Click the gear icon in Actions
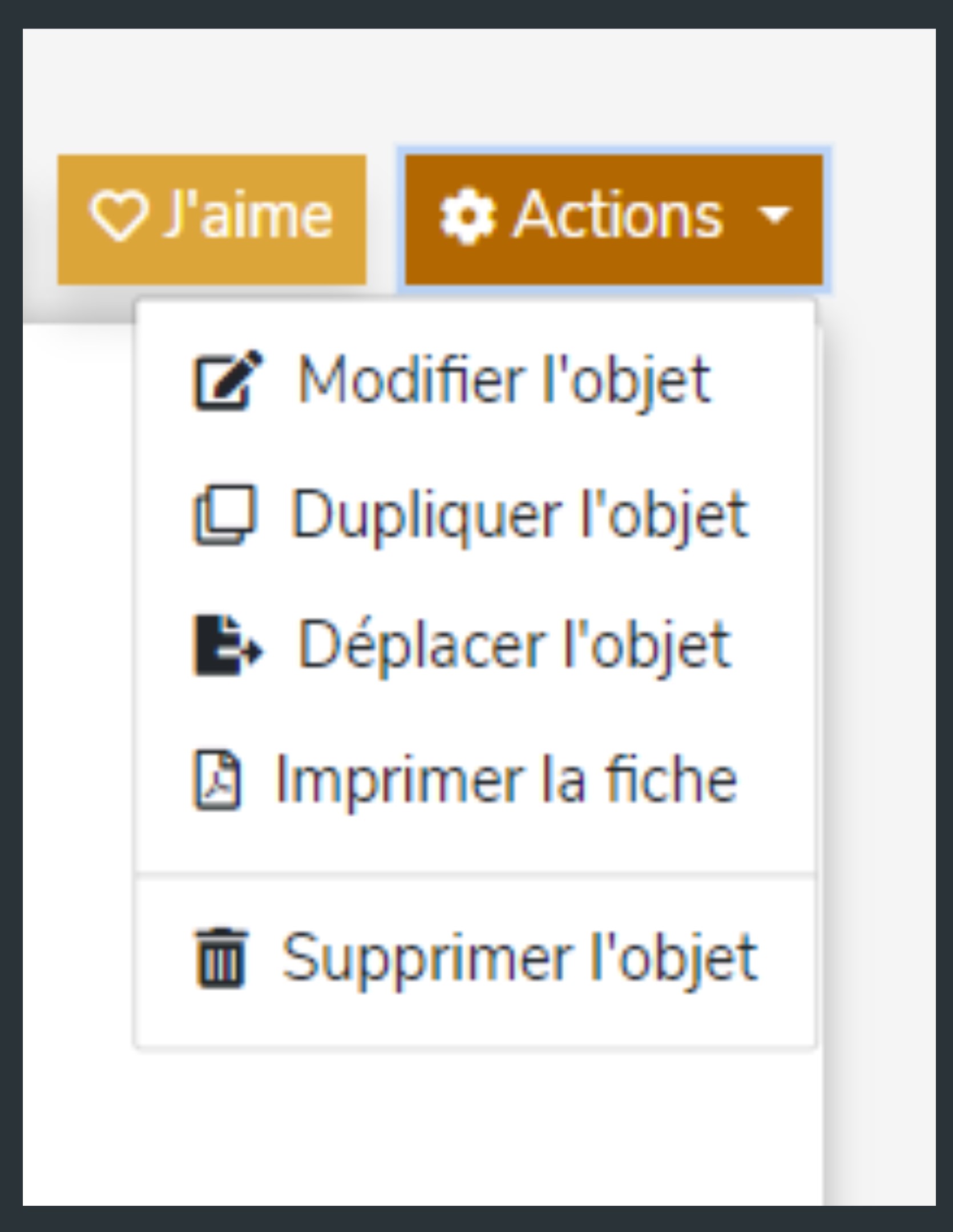 pos(467,217)
